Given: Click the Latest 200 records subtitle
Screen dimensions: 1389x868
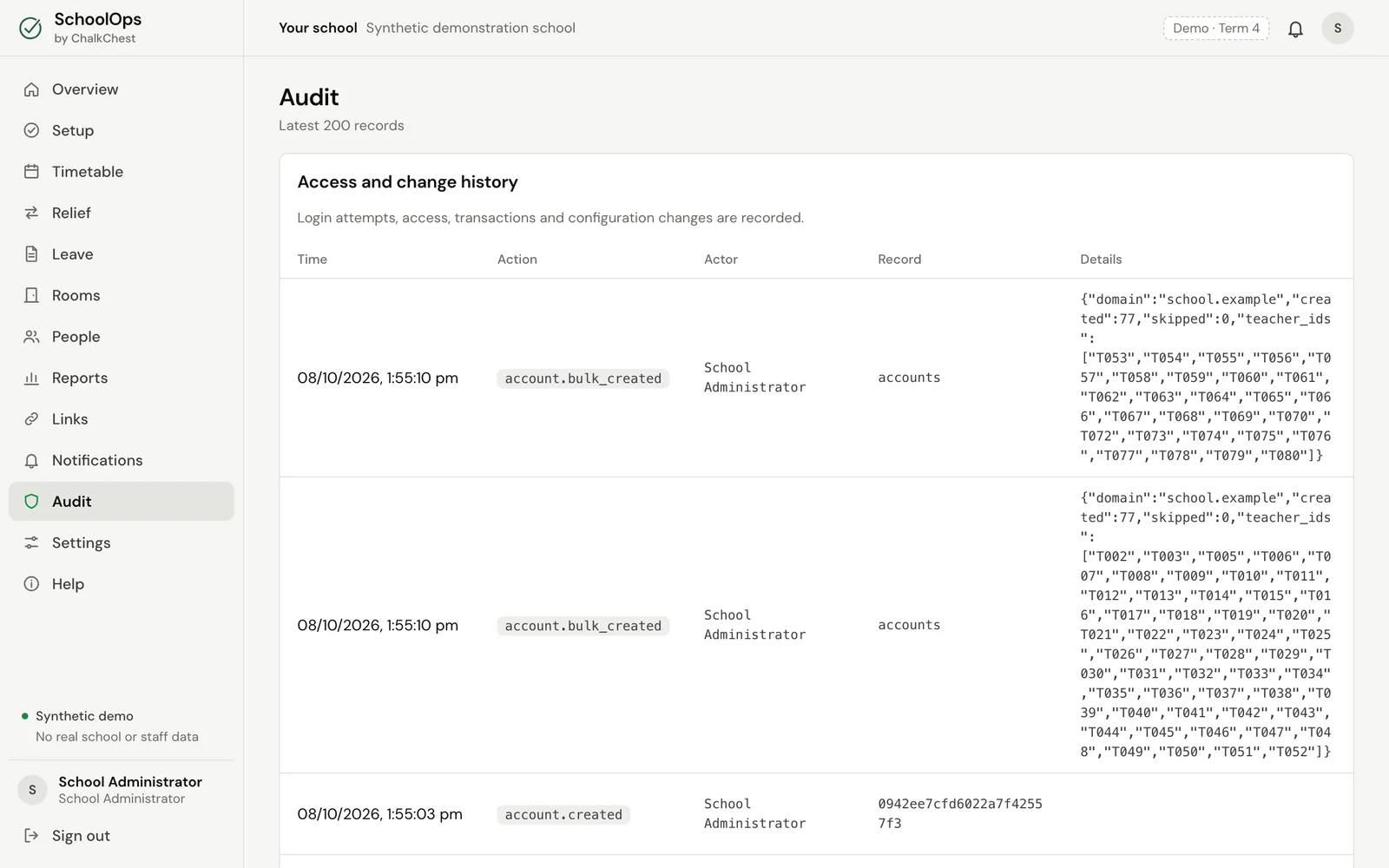Looking at the screenshot, I should click(x=341, y=126).
